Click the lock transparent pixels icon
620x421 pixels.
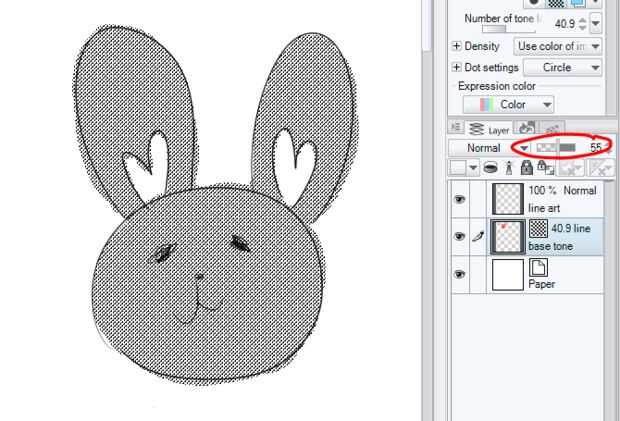[x=545, y=168]
